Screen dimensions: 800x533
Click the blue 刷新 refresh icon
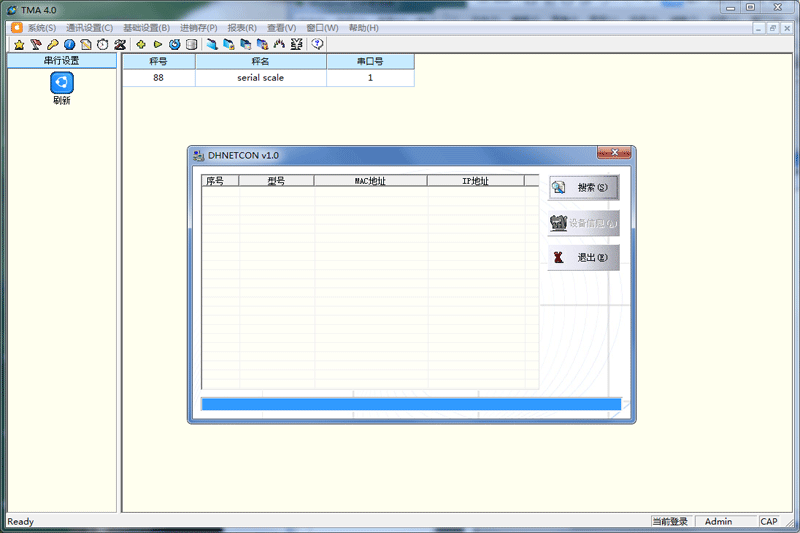[62, 83]
